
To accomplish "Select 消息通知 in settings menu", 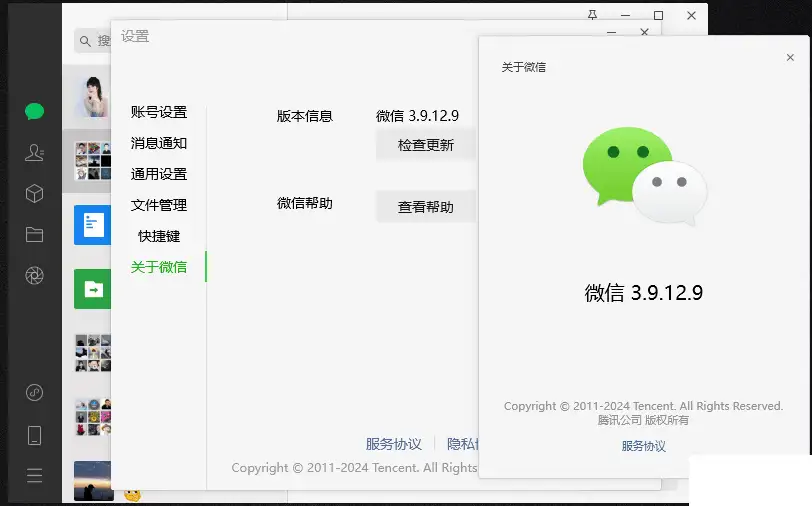I will point(158,143).
